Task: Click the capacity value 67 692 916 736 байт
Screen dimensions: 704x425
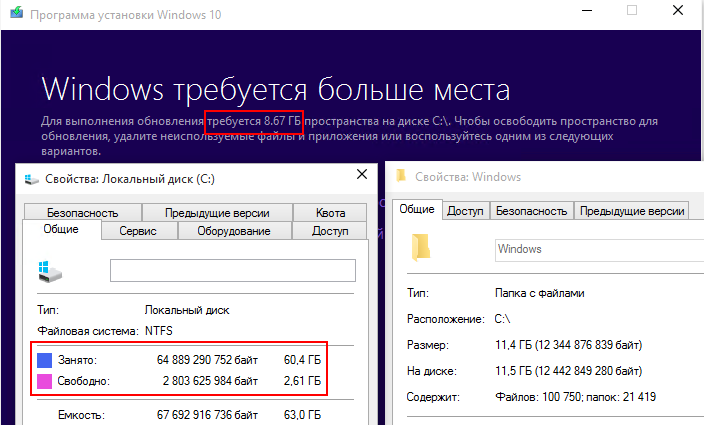Action: [207, 415]
